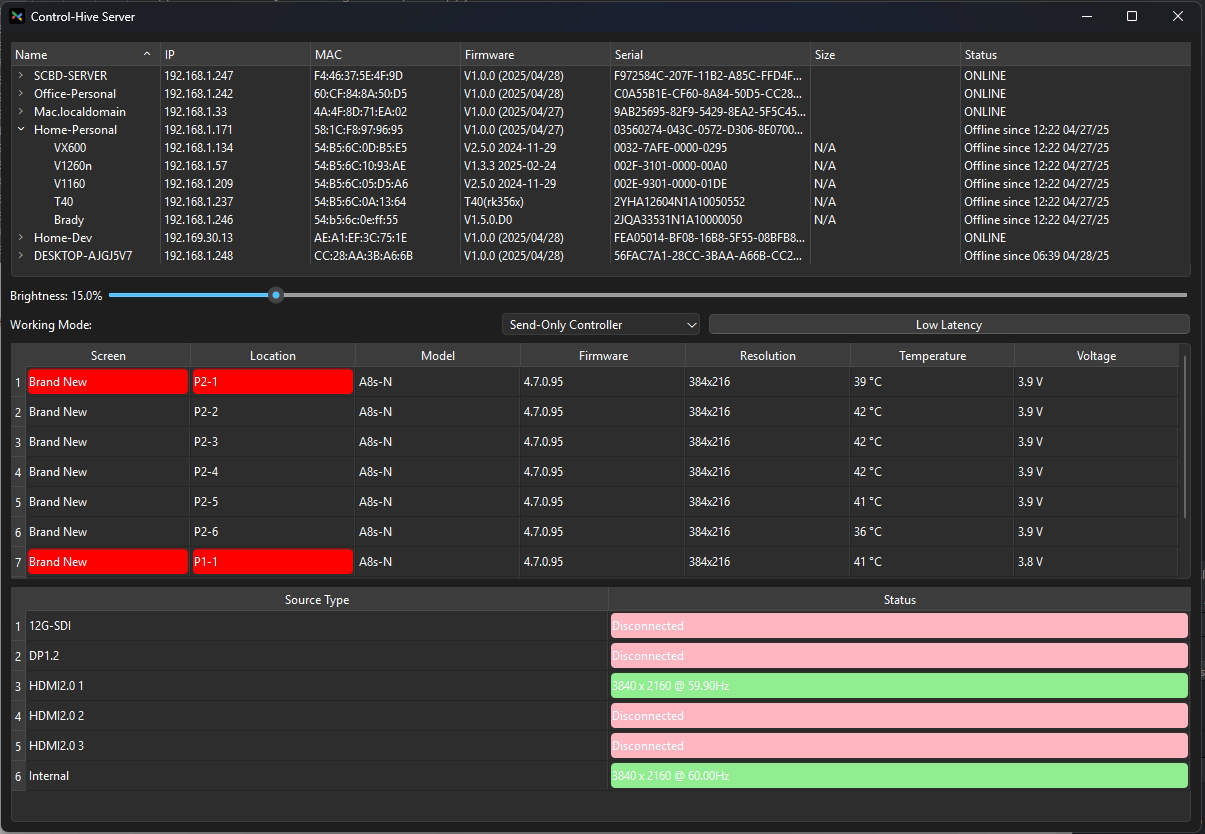Click firmware V2.5.0 2024-11-29 of VX600
Viewport: 1205px width, 834px height.
(510, 148)
